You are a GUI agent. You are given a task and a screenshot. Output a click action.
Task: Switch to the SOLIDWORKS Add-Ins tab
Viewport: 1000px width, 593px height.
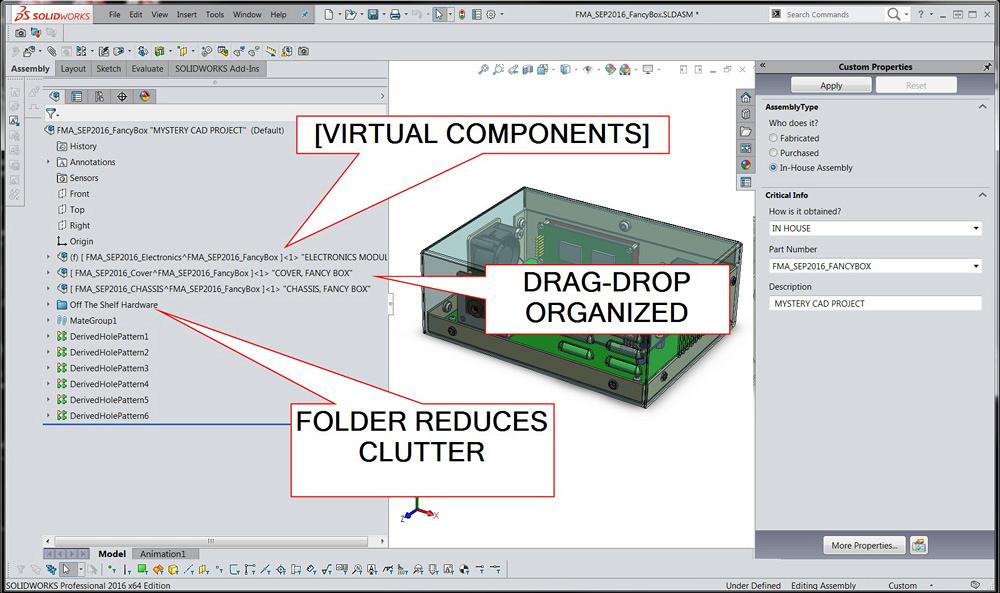point(217,69)
